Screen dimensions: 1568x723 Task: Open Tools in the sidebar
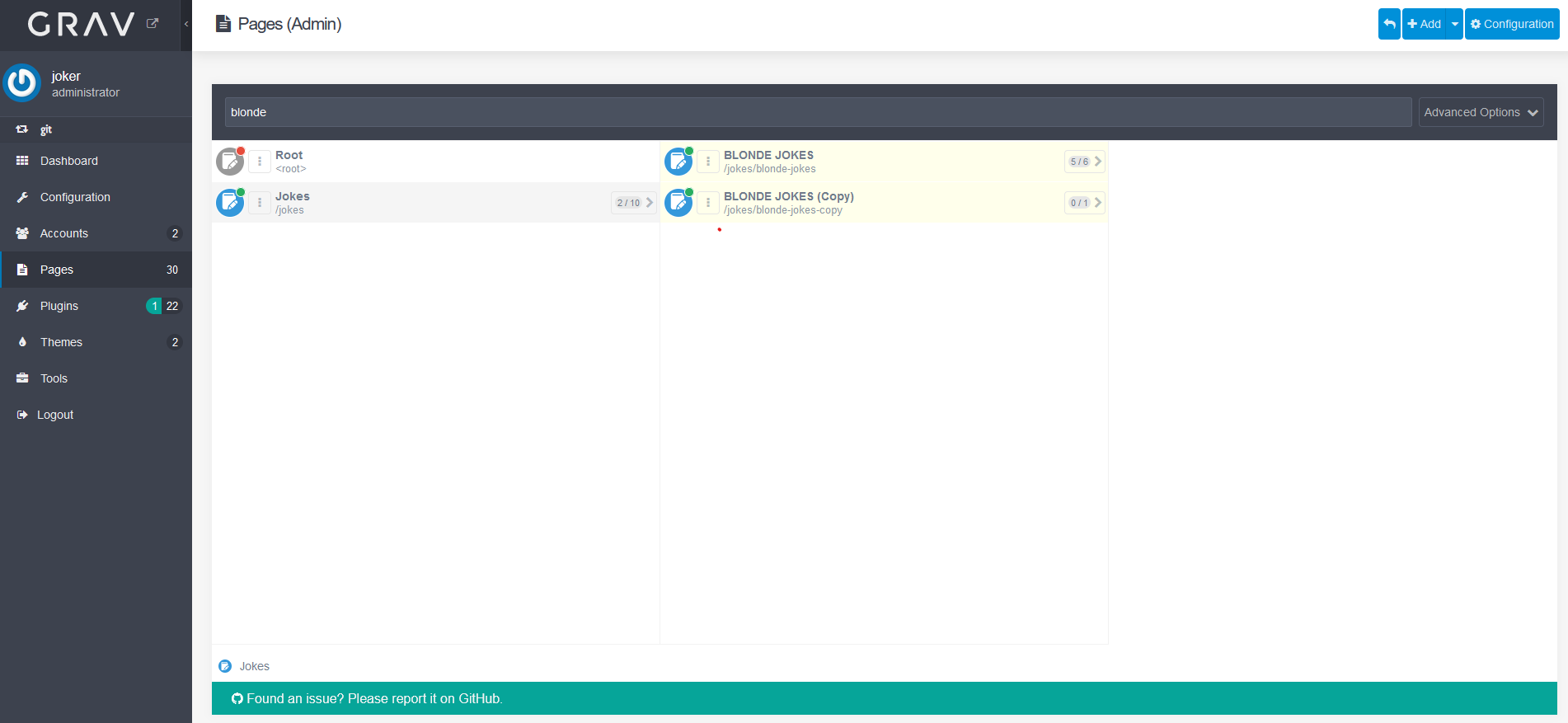coord(96,378)
